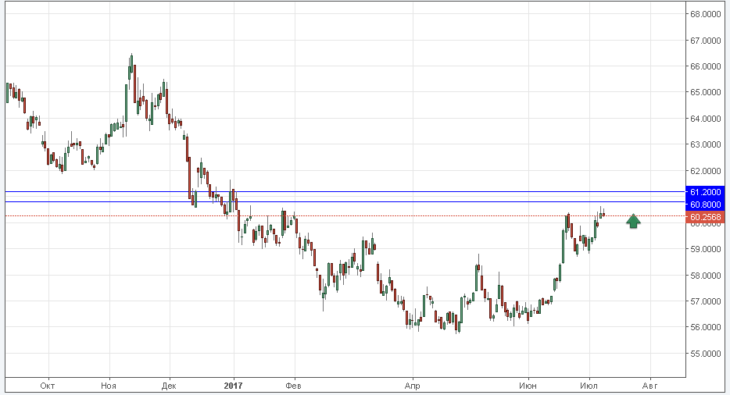Click the 63.0000 price axis value
730x395 pixels.
point(705,144)
